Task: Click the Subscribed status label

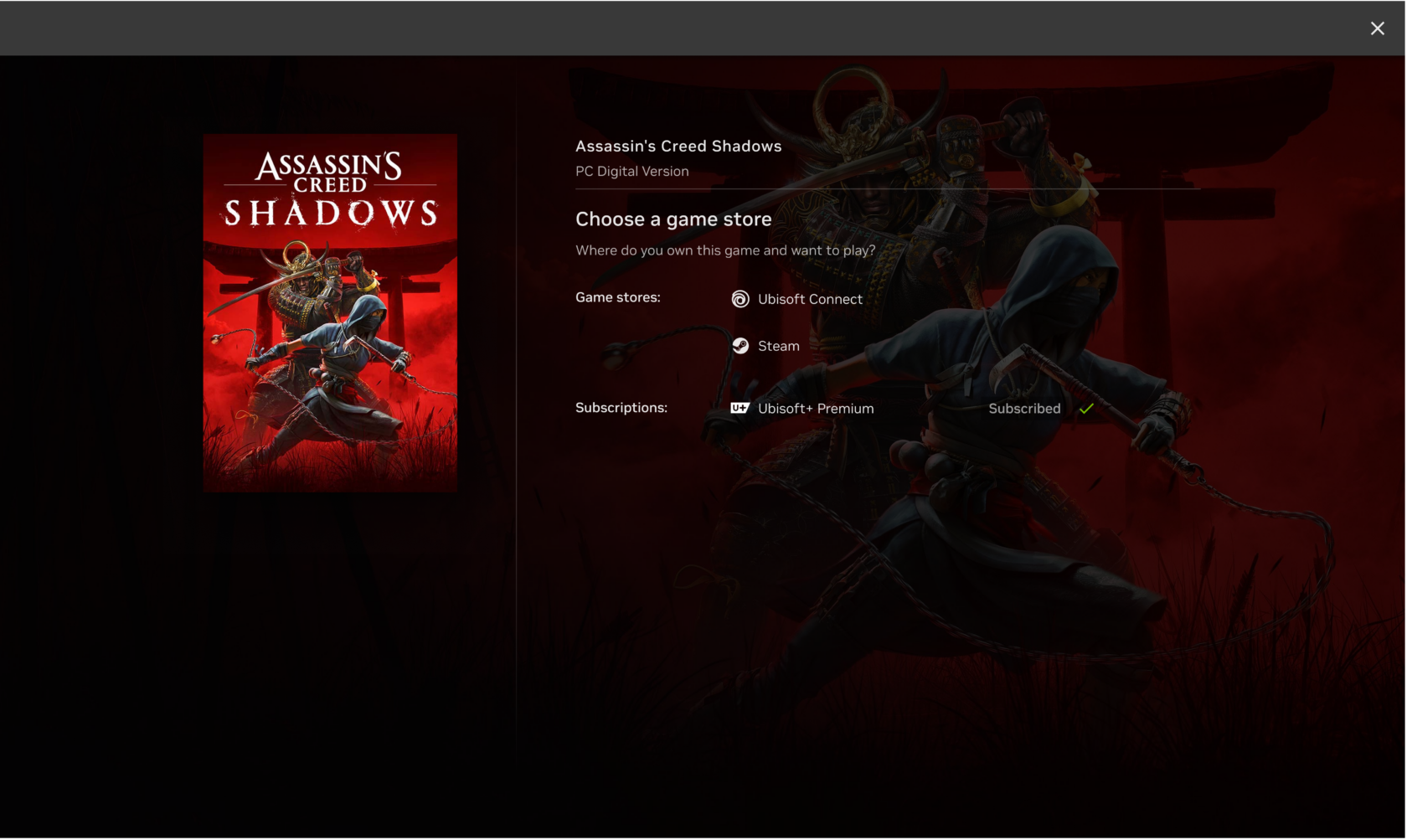Action: 1024,409
